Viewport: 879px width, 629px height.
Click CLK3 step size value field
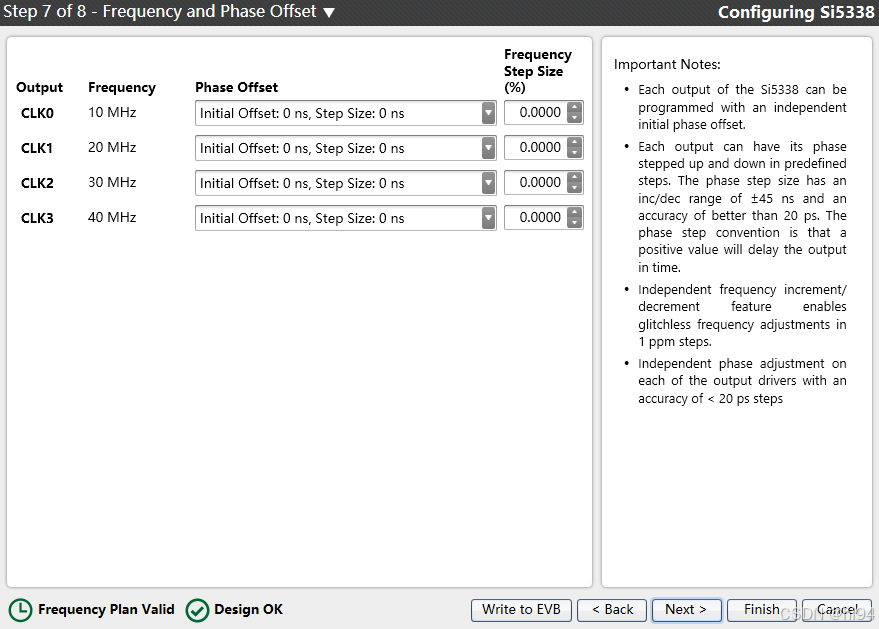[x=536, y=218]
